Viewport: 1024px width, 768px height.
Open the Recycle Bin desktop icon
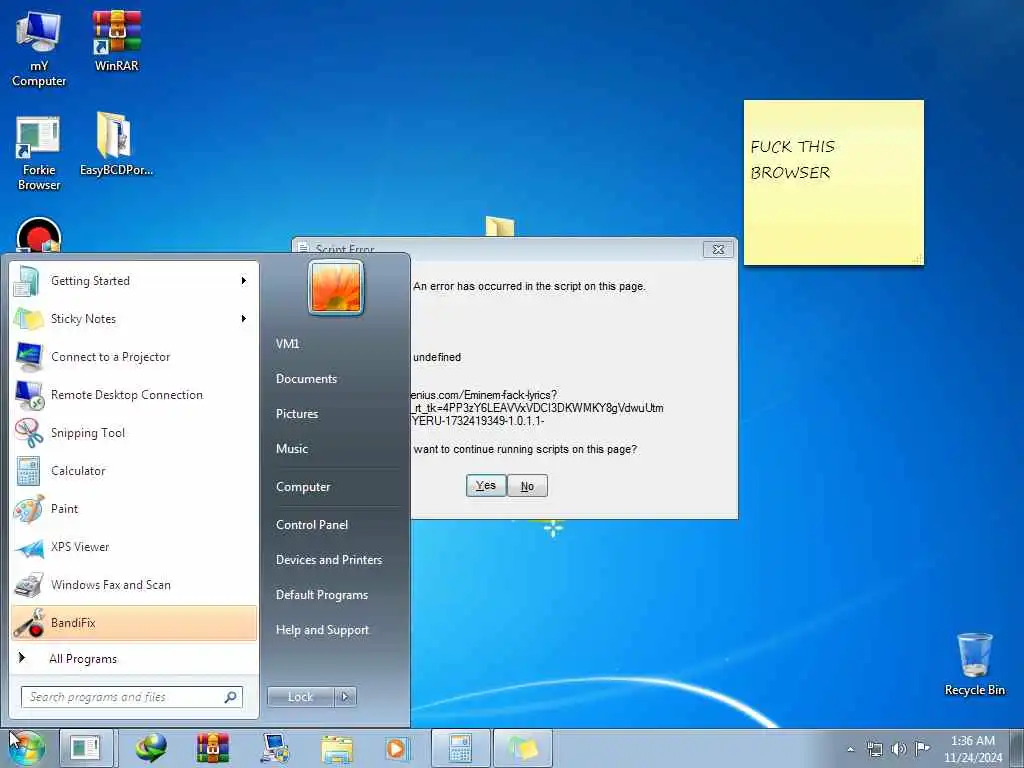click(x=974, y=664)
